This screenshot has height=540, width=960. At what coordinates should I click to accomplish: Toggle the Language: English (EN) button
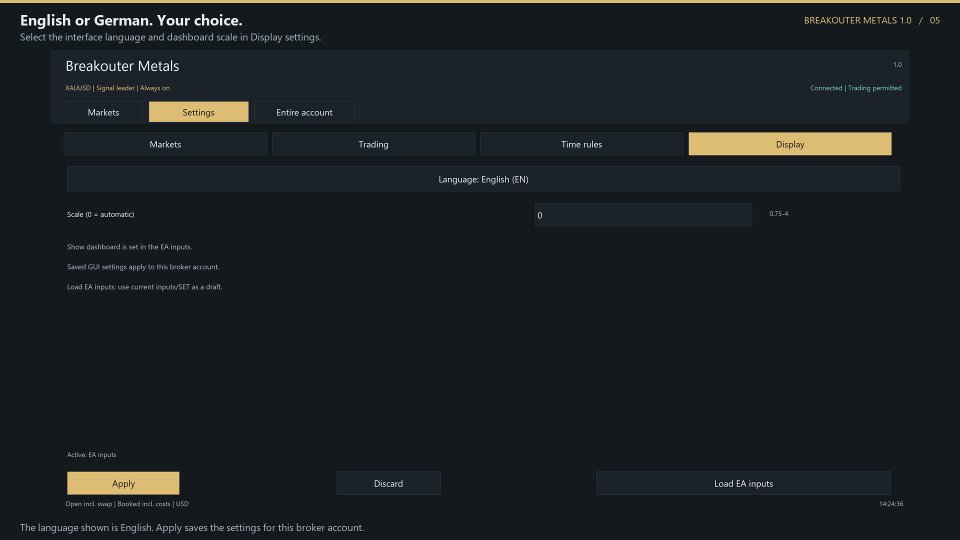pos(483,179)
